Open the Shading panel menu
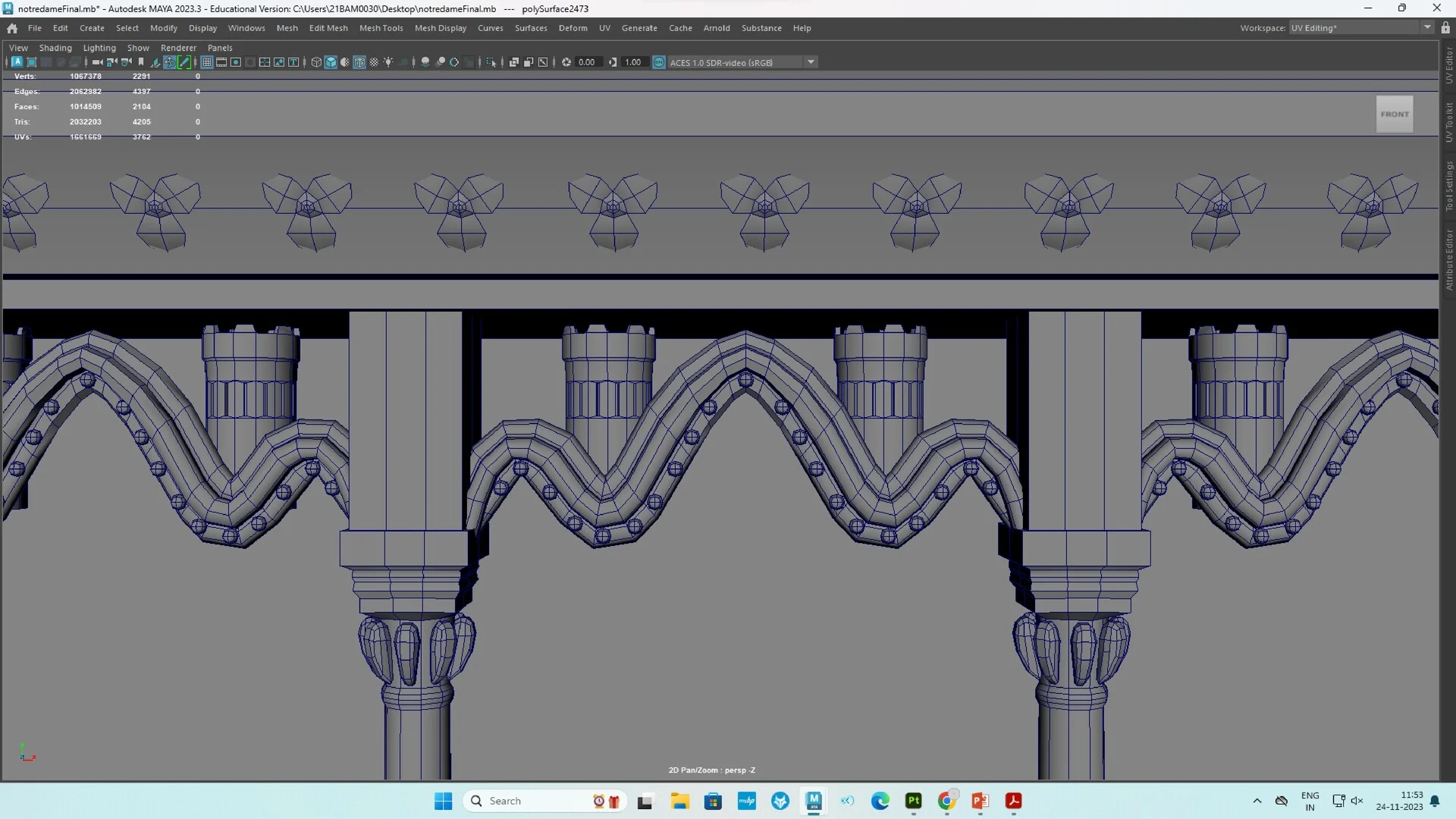 tap(55, 48)
